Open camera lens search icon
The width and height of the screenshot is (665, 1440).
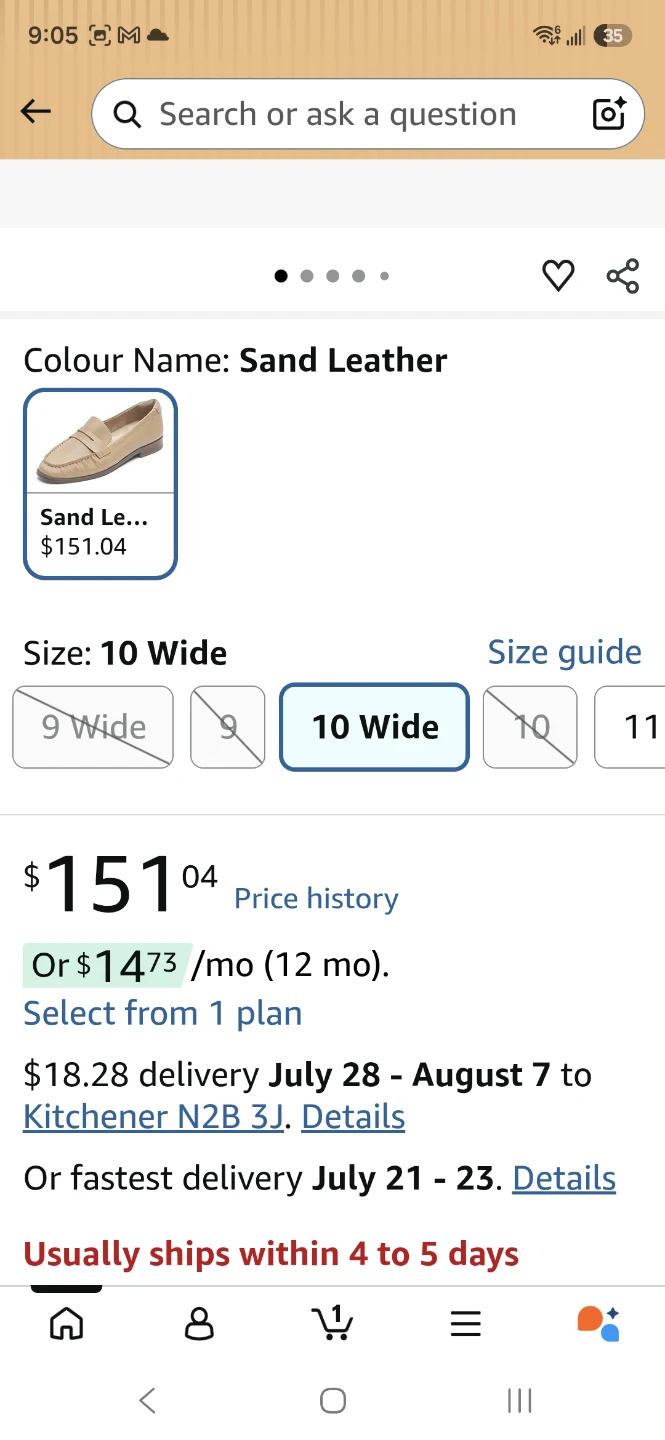tap(609, 114)
